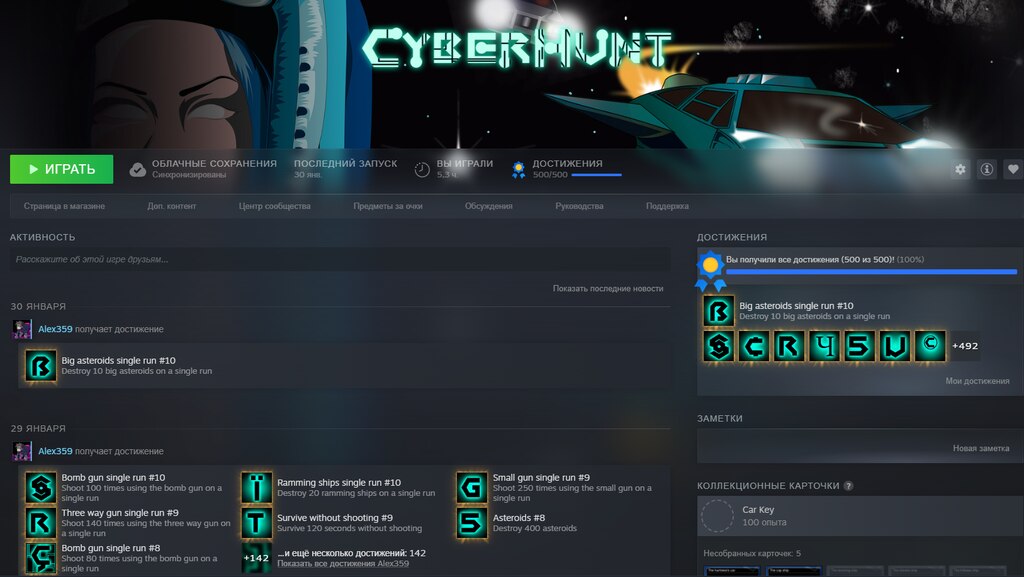Open Центр сообщества tab
1024x577 pixels.
tap(274, 206)
